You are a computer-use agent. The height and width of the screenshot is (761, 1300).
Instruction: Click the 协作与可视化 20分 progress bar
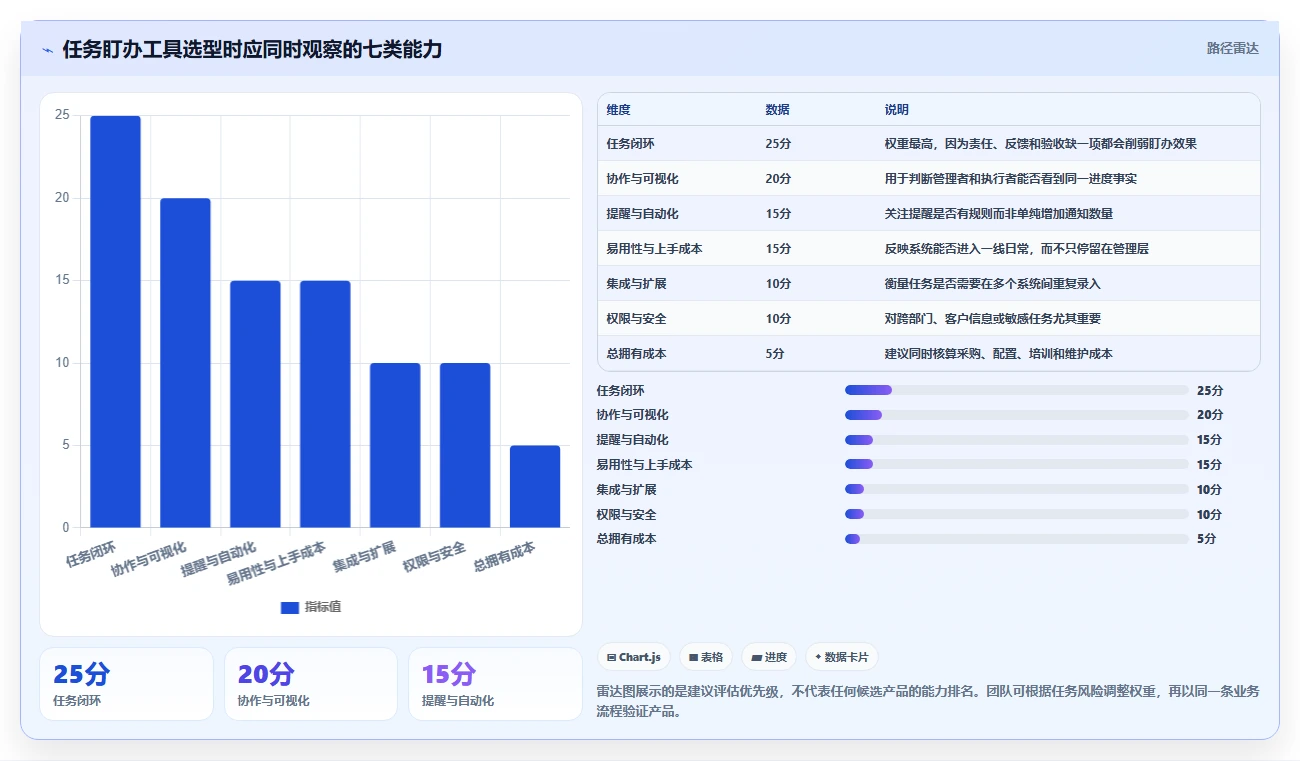(x=1017, y=415)
